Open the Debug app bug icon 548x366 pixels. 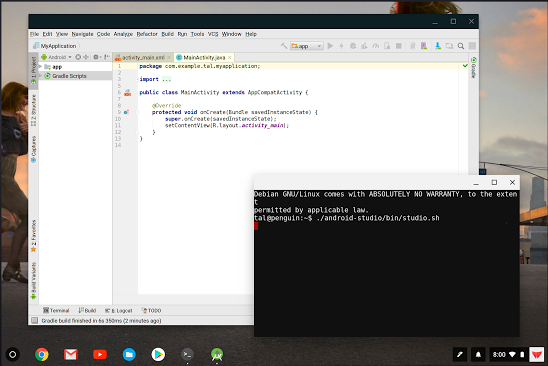[353, 46]
